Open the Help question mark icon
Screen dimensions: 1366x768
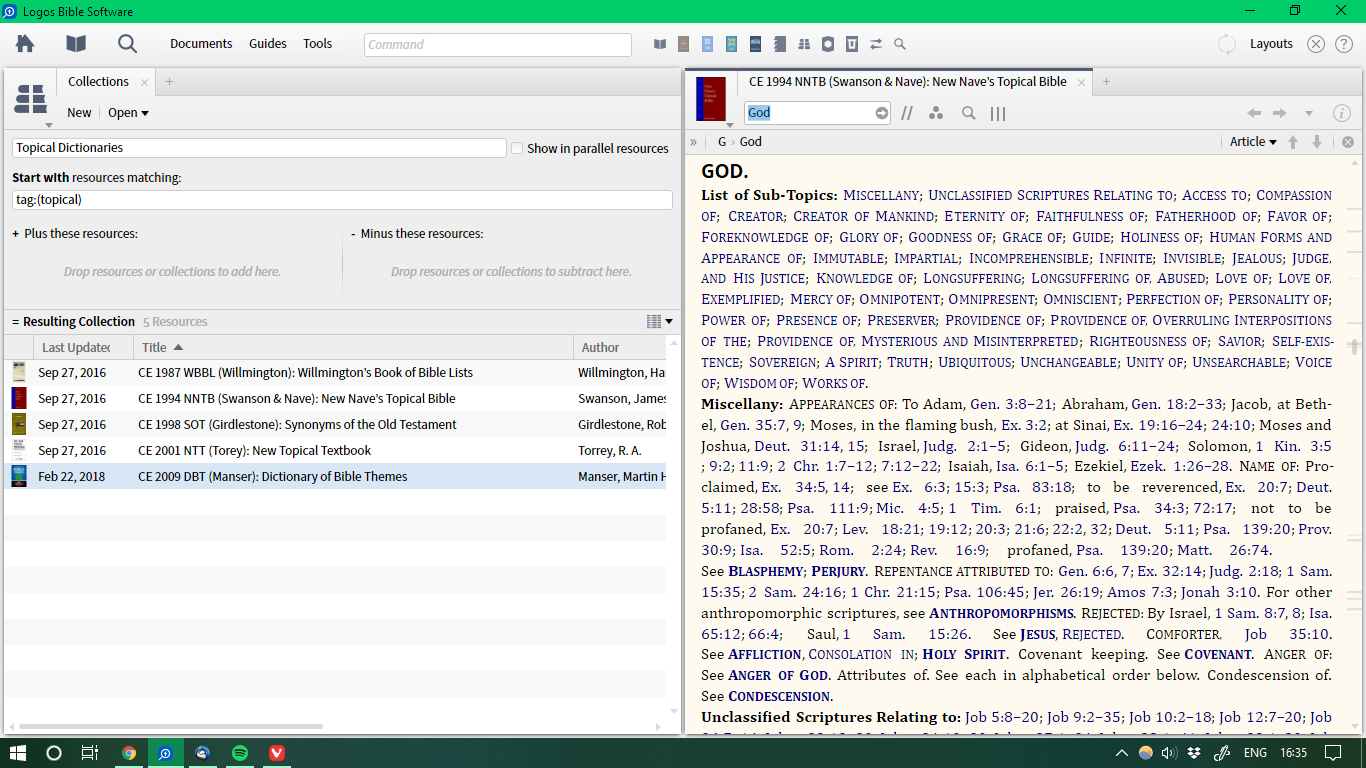(x=1344, y=44)
